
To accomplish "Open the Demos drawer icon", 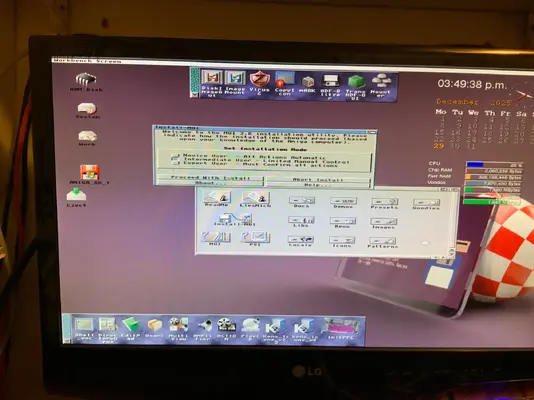I will coord(343,203).
